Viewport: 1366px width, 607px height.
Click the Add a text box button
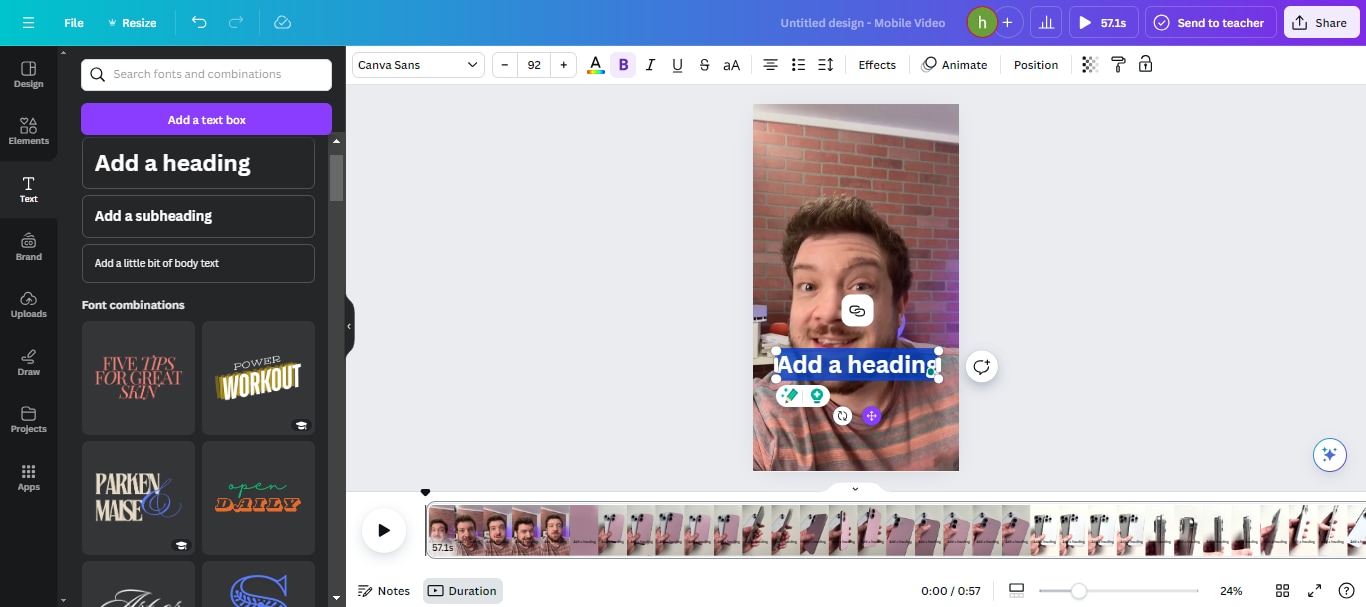tap(206, 119)
